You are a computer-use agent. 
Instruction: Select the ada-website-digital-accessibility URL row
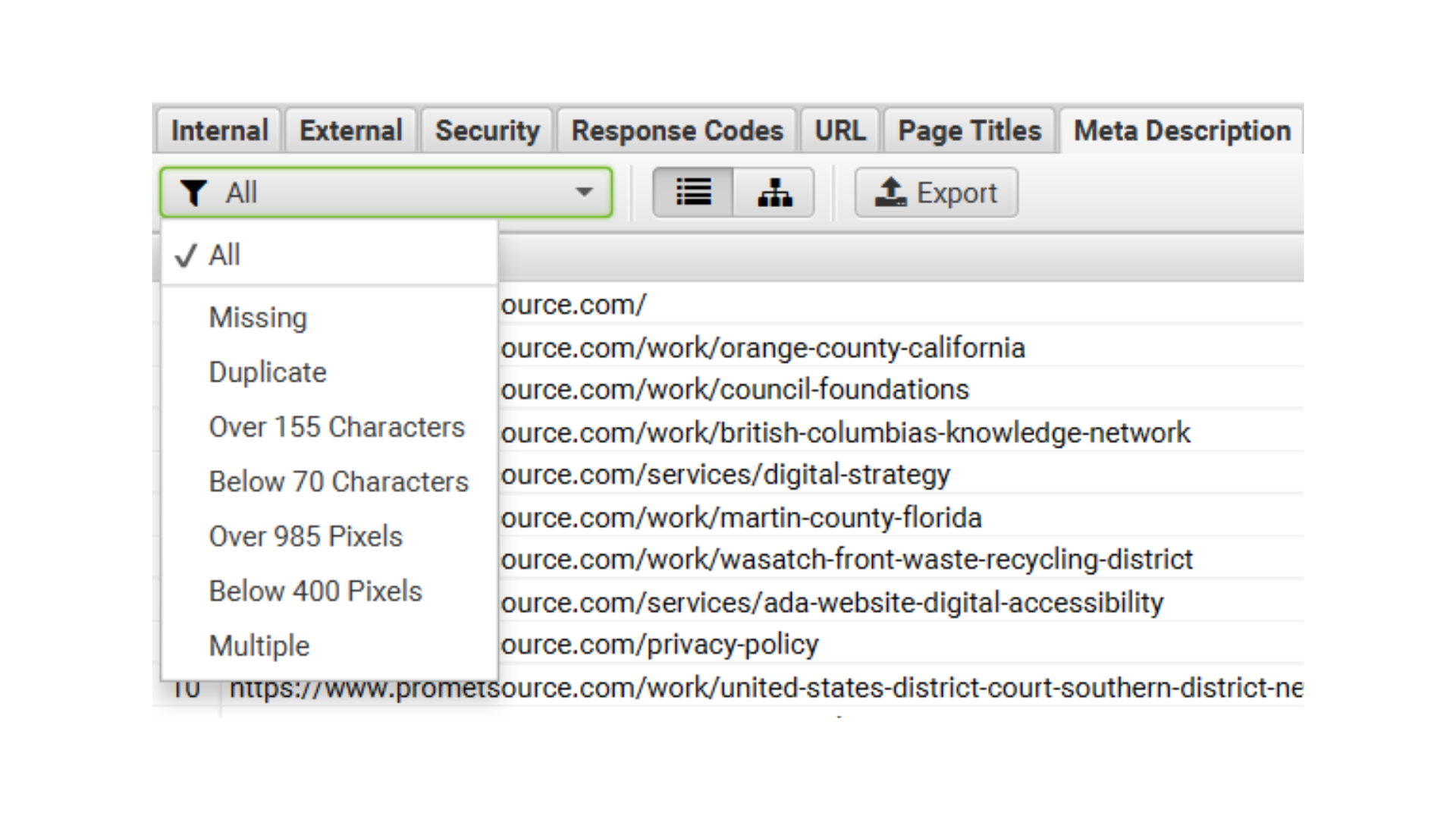click(x=901, y=602)
